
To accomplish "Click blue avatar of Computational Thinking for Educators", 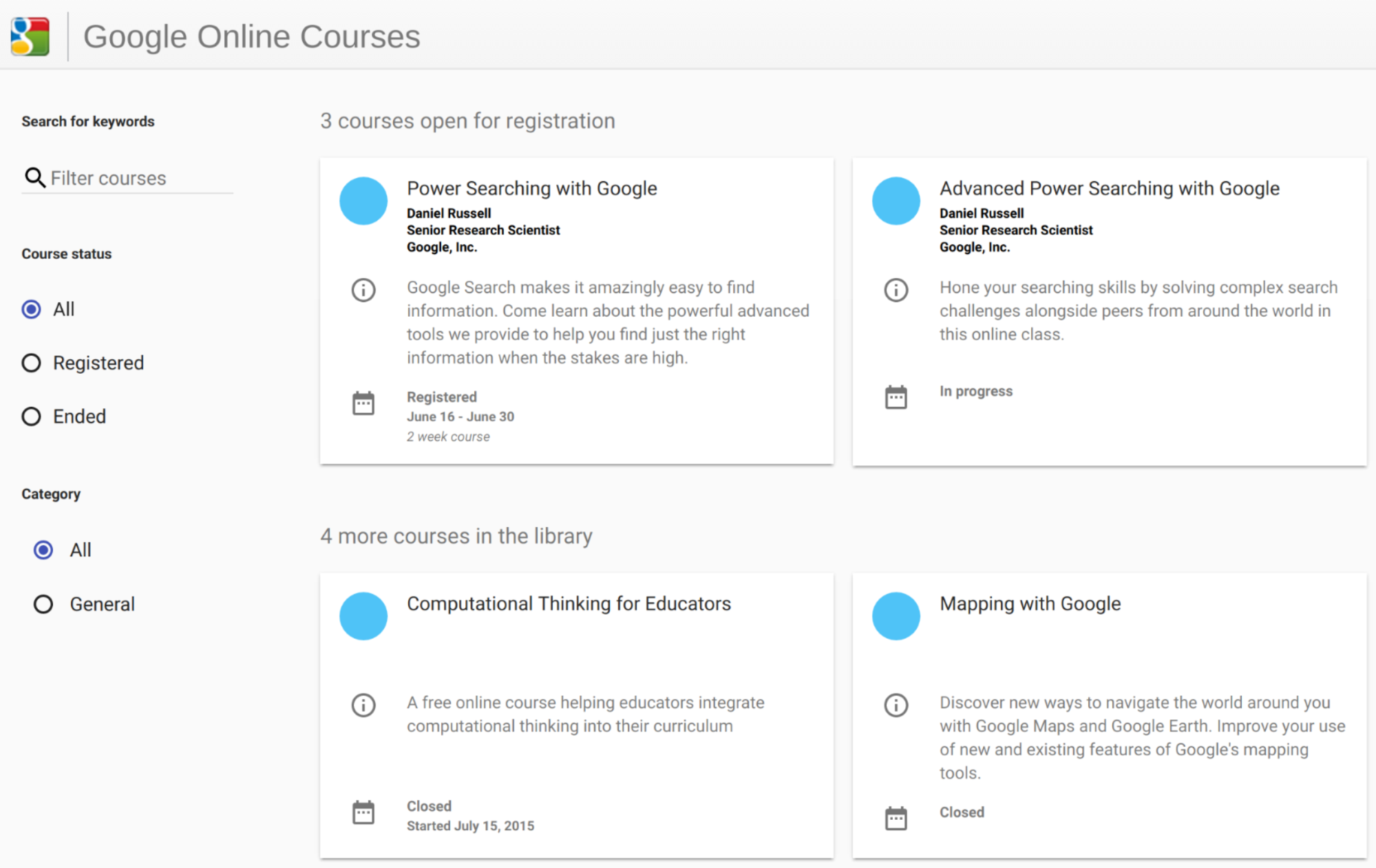I will 363,616.
